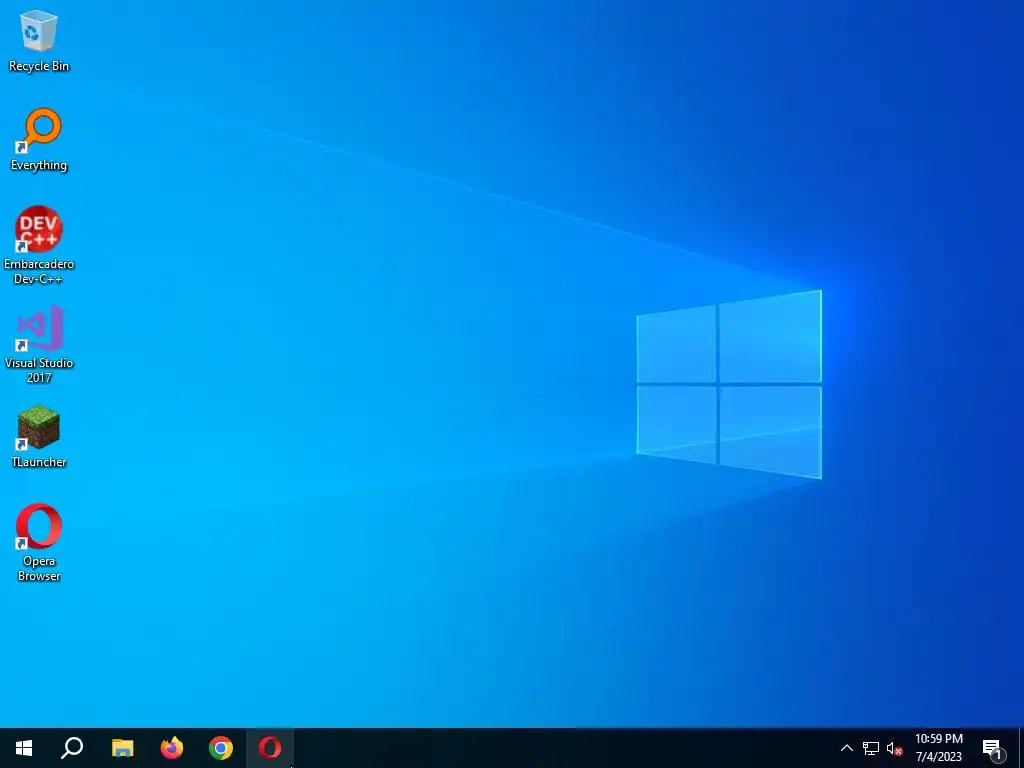Open the Action Center notifications icon
Viewport: 1024px width, 768px height.
993,748
